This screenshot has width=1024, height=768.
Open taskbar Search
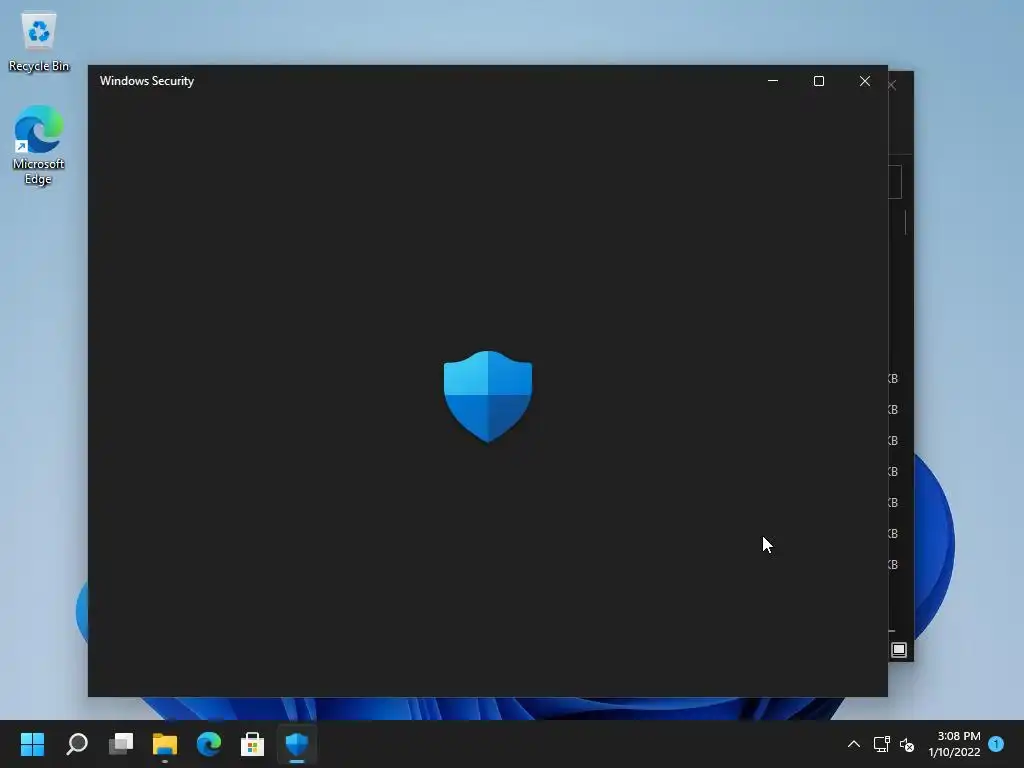coord(76,744)
